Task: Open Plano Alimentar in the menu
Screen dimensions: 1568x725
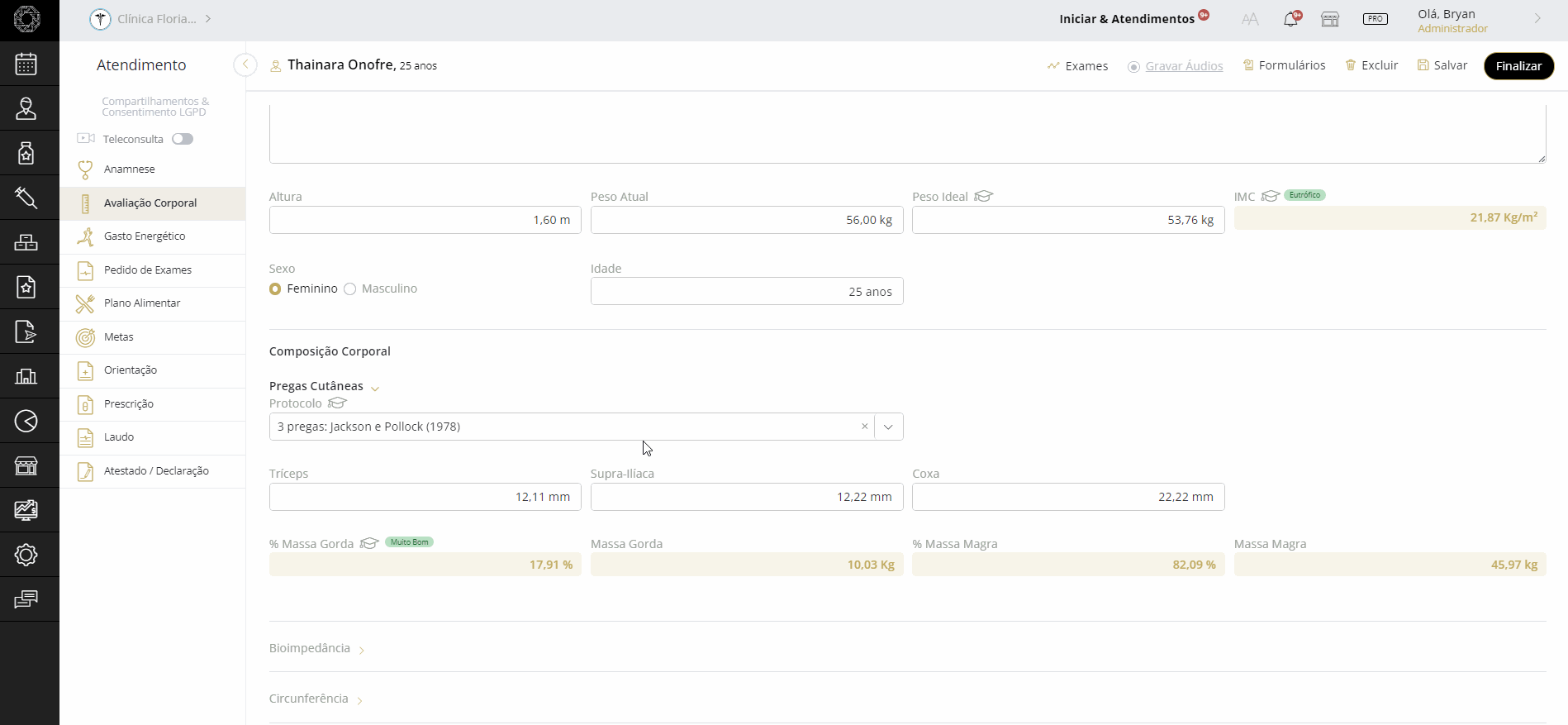Action: 142,303
